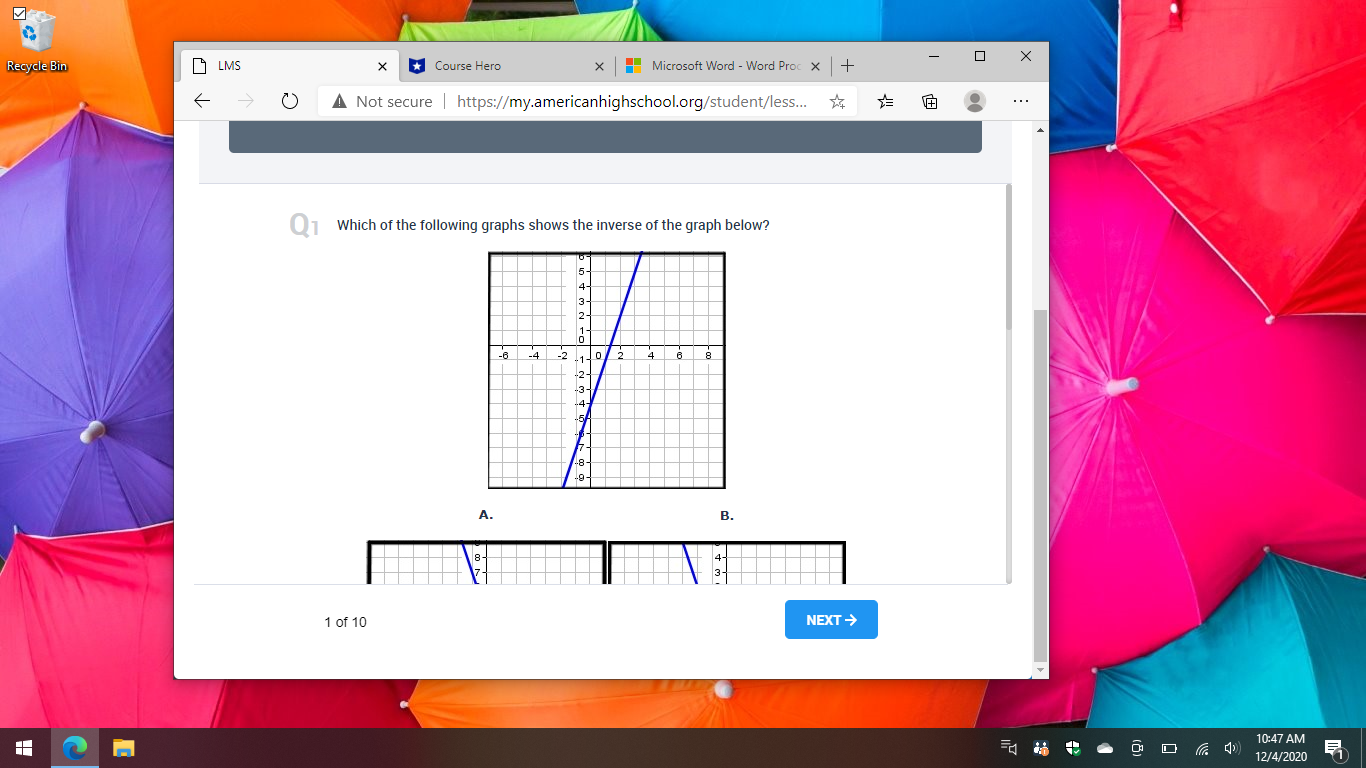
Task: Click the Not secure warning icon
Action: 339,101
